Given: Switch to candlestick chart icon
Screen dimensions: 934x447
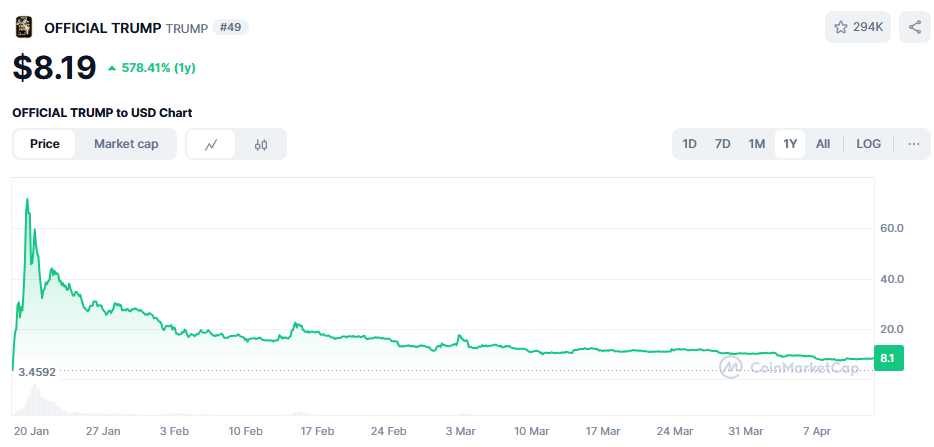Looking at the screenshot, I should coord(261,144).
